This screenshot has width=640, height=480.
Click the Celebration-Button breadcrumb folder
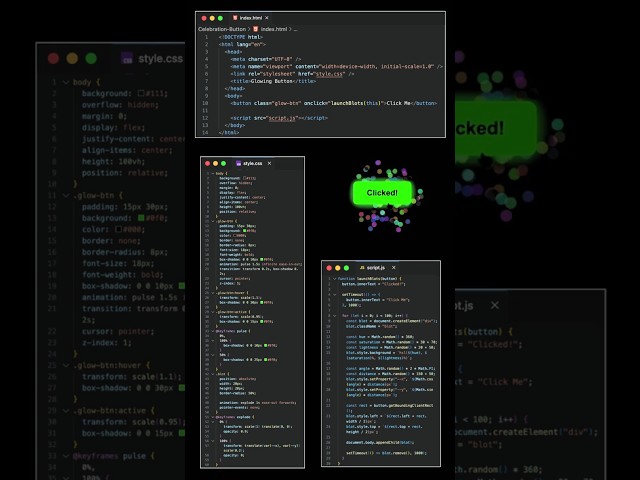click(x=222, y=29)
